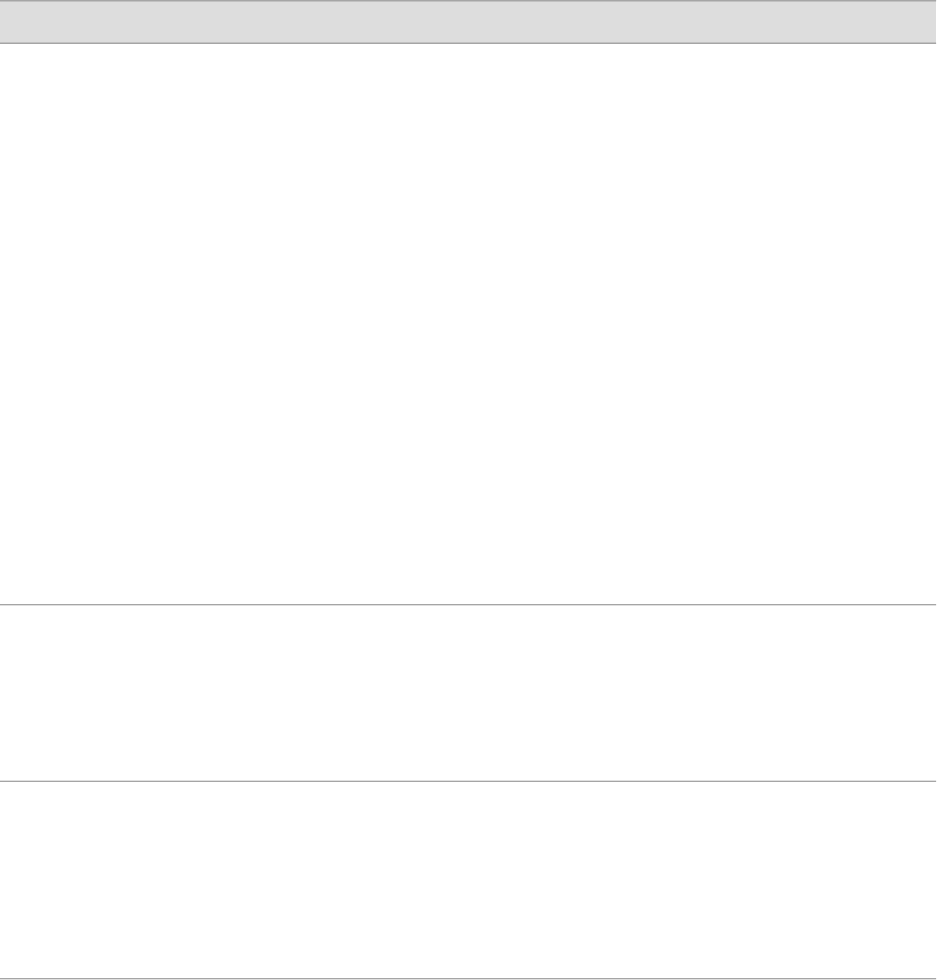937x980 pixels.
Task: Click the center of the third row
Action: click(x=468, y=879)
